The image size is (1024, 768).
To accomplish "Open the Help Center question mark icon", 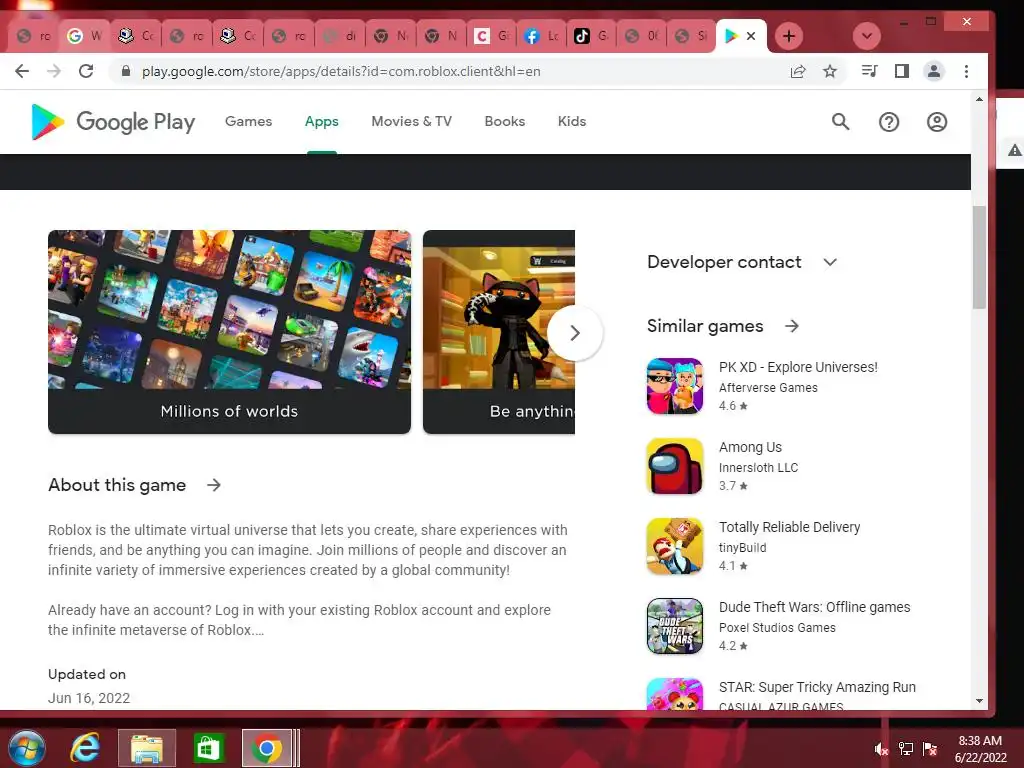I will pyautogui.click(x=889, y=121).
